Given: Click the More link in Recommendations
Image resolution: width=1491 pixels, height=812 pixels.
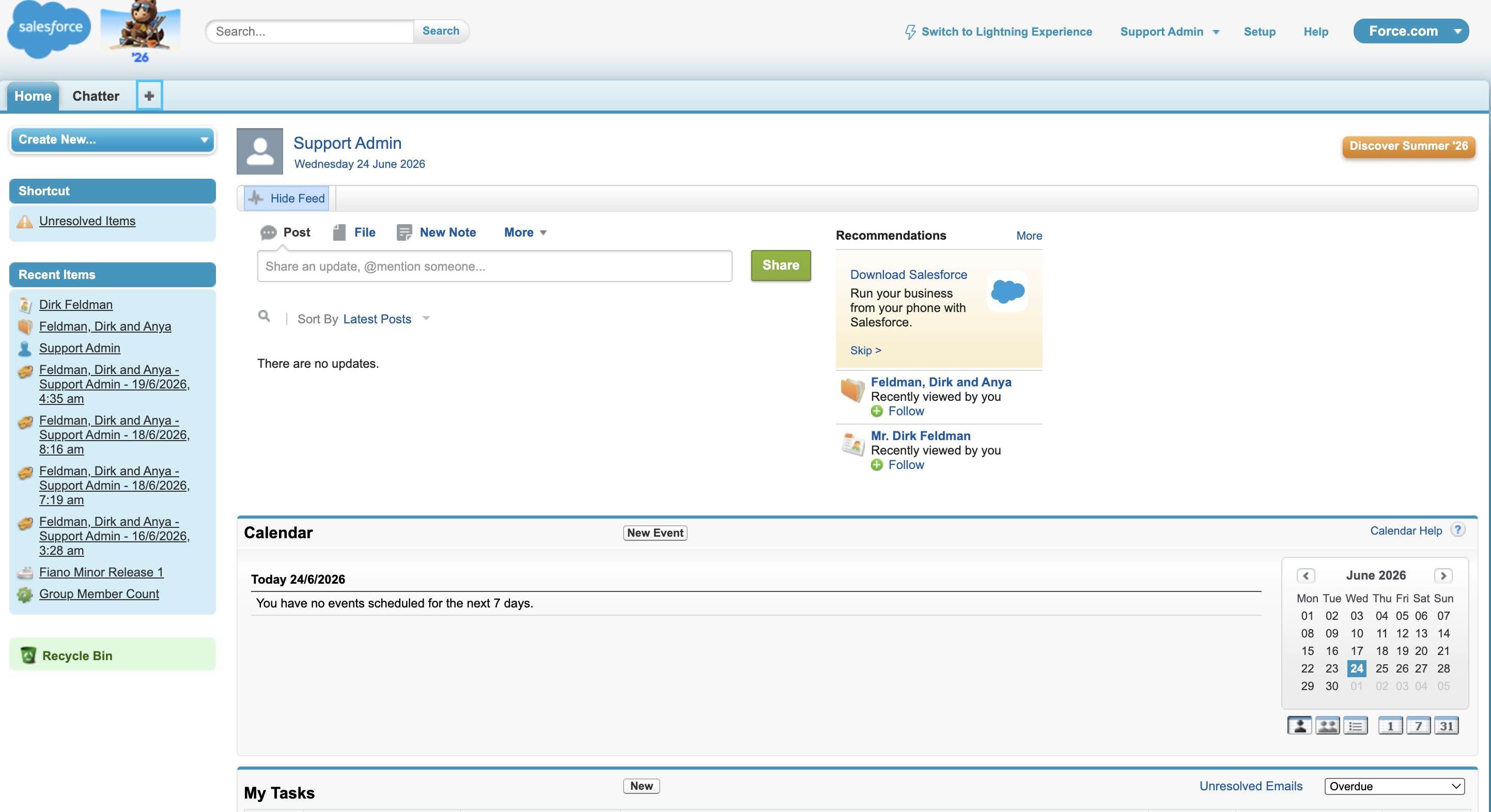Looking at the screenshot, I should point(1029,236).
